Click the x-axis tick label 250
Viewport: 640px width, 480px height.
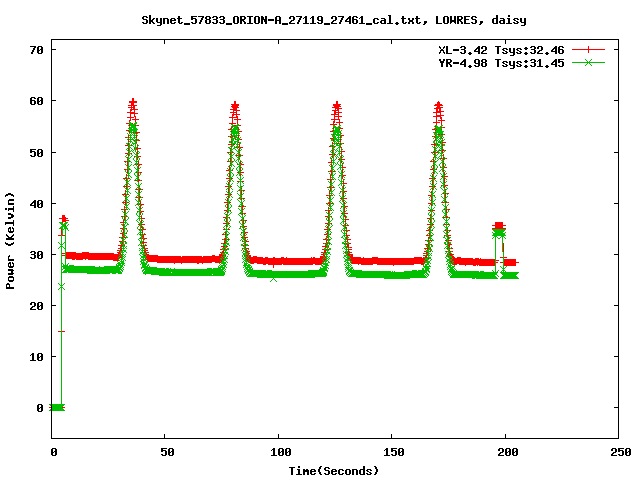pyautogui.click(x=621, y=452)
